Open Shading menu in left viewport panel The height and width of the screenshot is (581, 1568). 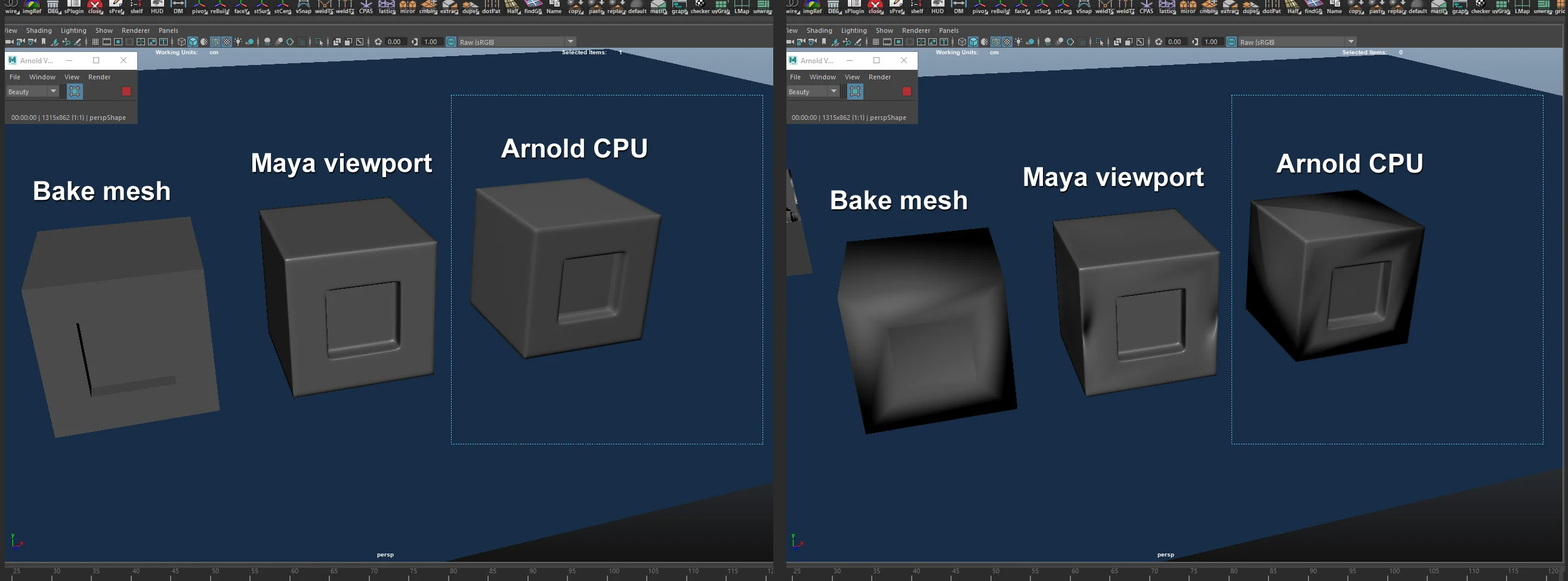pos(39,30)
